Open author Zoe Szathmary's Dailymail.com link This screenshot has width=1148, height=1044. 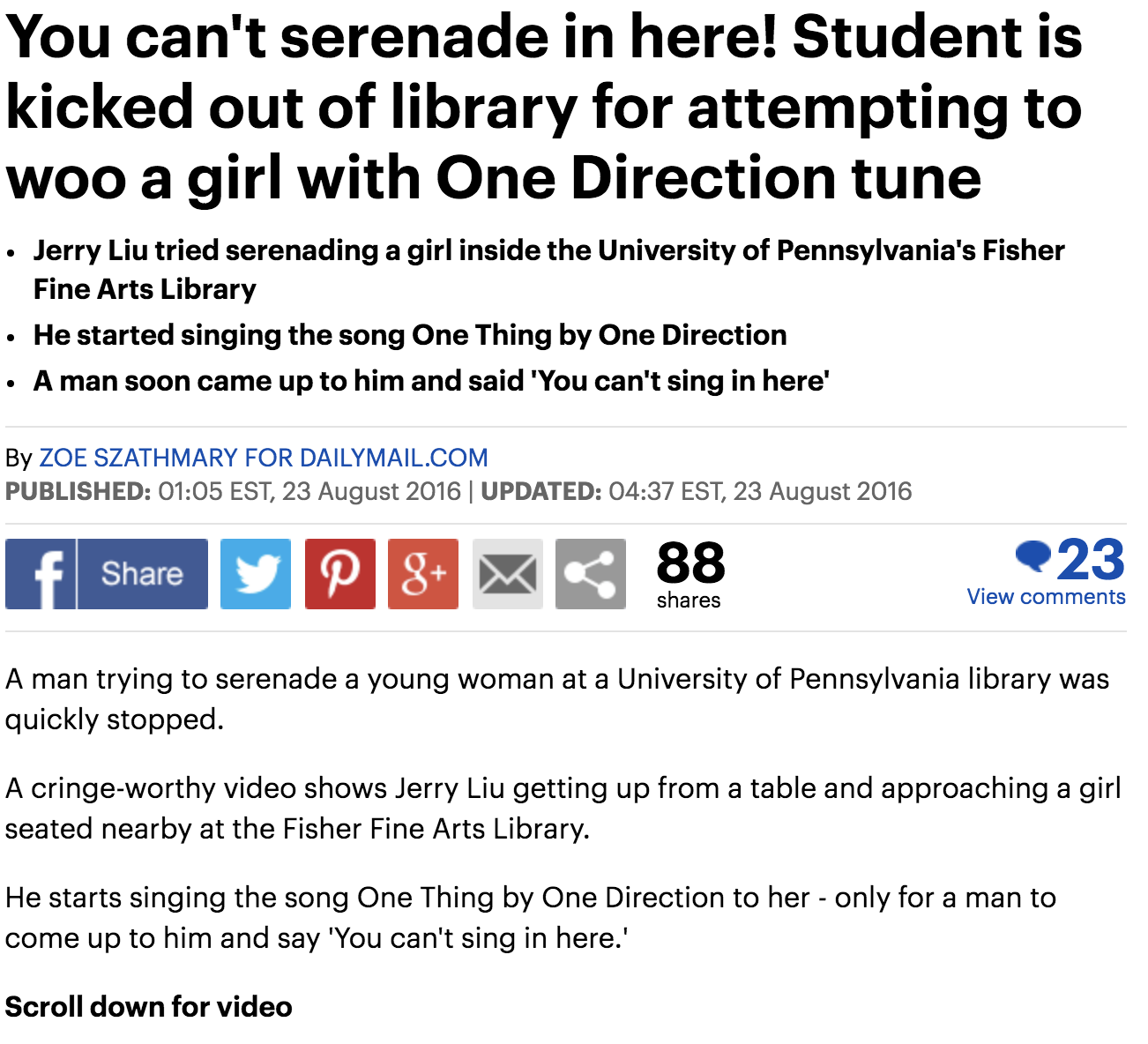click(264, 458)
